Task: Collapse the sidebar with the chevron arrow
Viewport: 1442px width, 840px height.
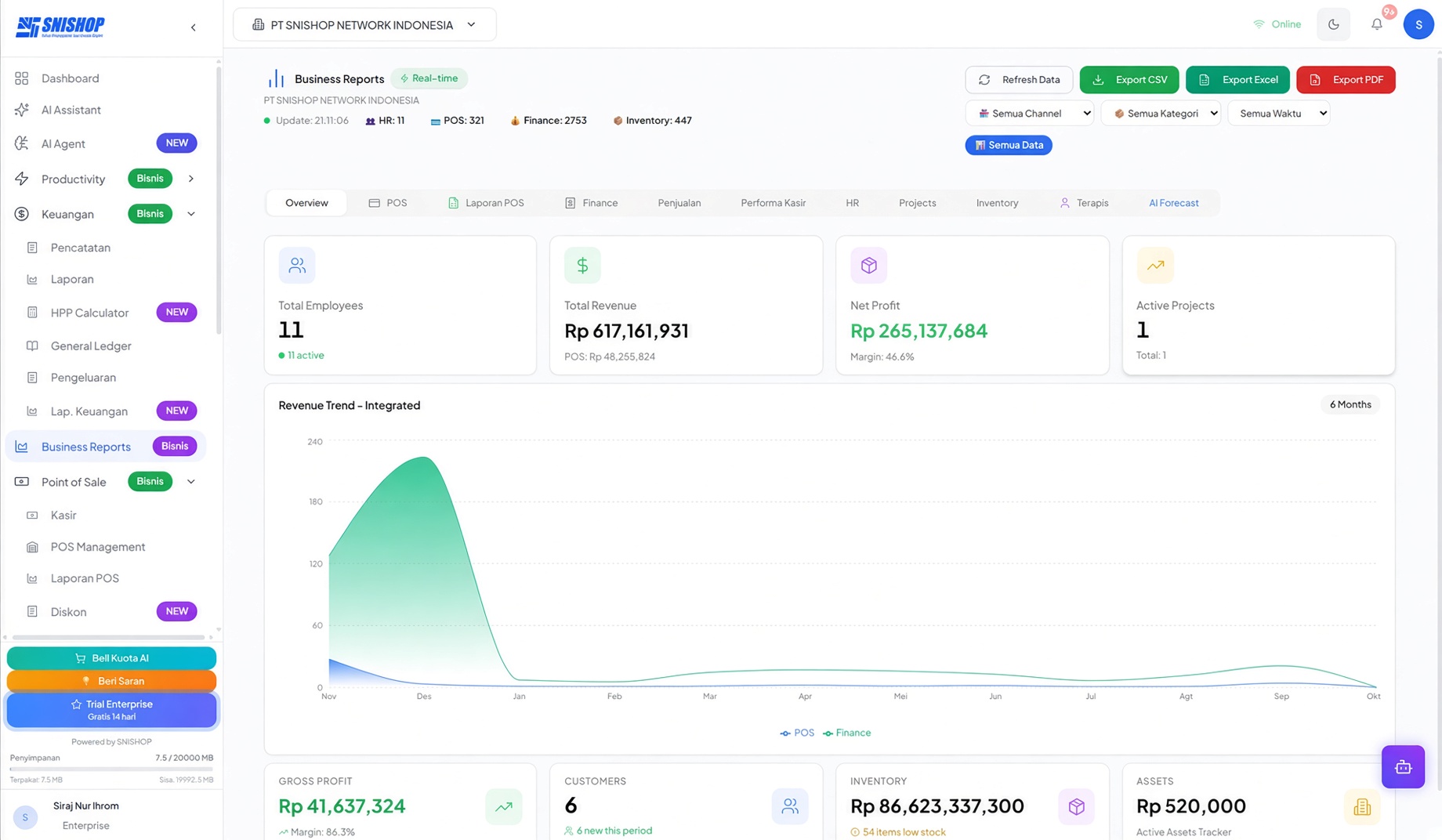Action: [193, 27]
